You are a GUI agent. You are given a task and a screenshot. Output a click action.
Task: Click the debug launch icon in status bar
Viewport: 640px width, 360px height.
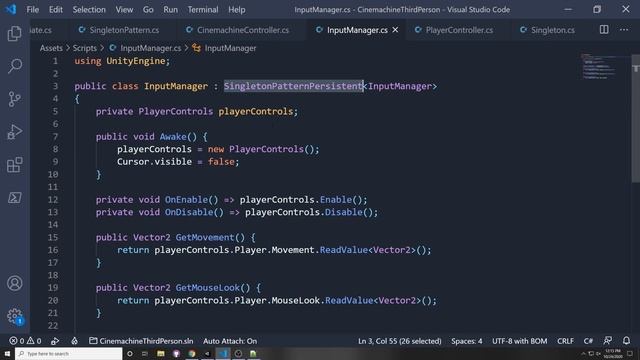click(x=55, y=341)
